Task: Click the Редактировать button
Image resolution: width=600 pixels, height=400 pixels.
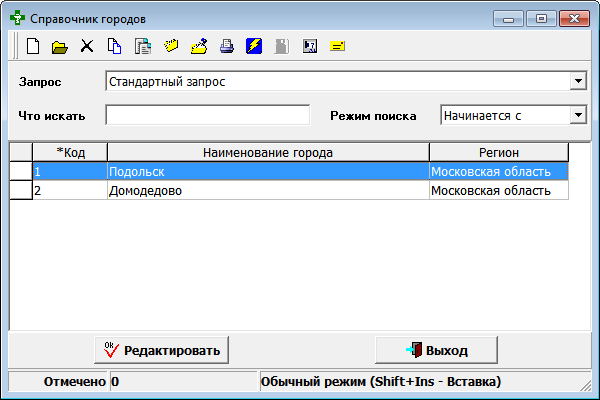Action: point(161,350)
